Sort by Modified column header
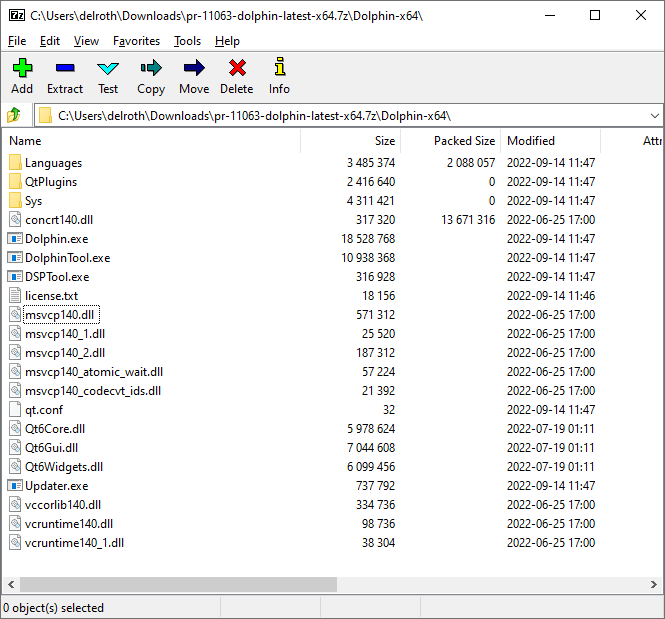Screen dimensions: 665x619 pyautogui.click(x=550, y=141)
